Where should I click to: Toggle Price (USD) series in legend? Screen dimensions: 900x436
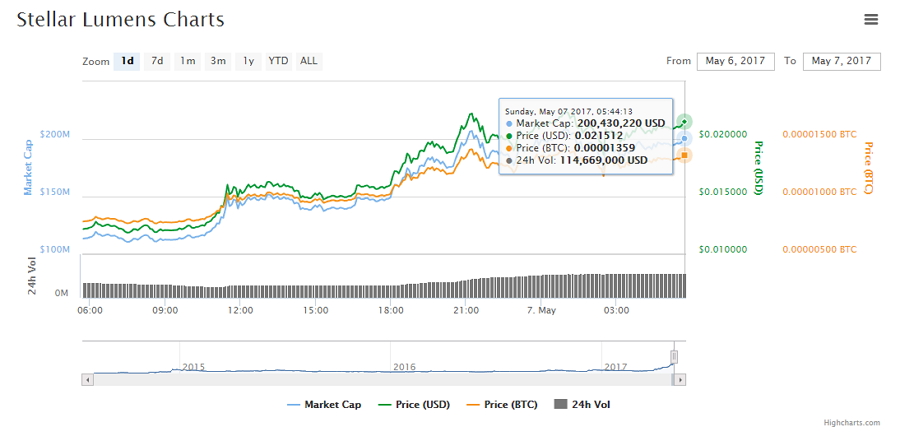[x=414, y=404]
